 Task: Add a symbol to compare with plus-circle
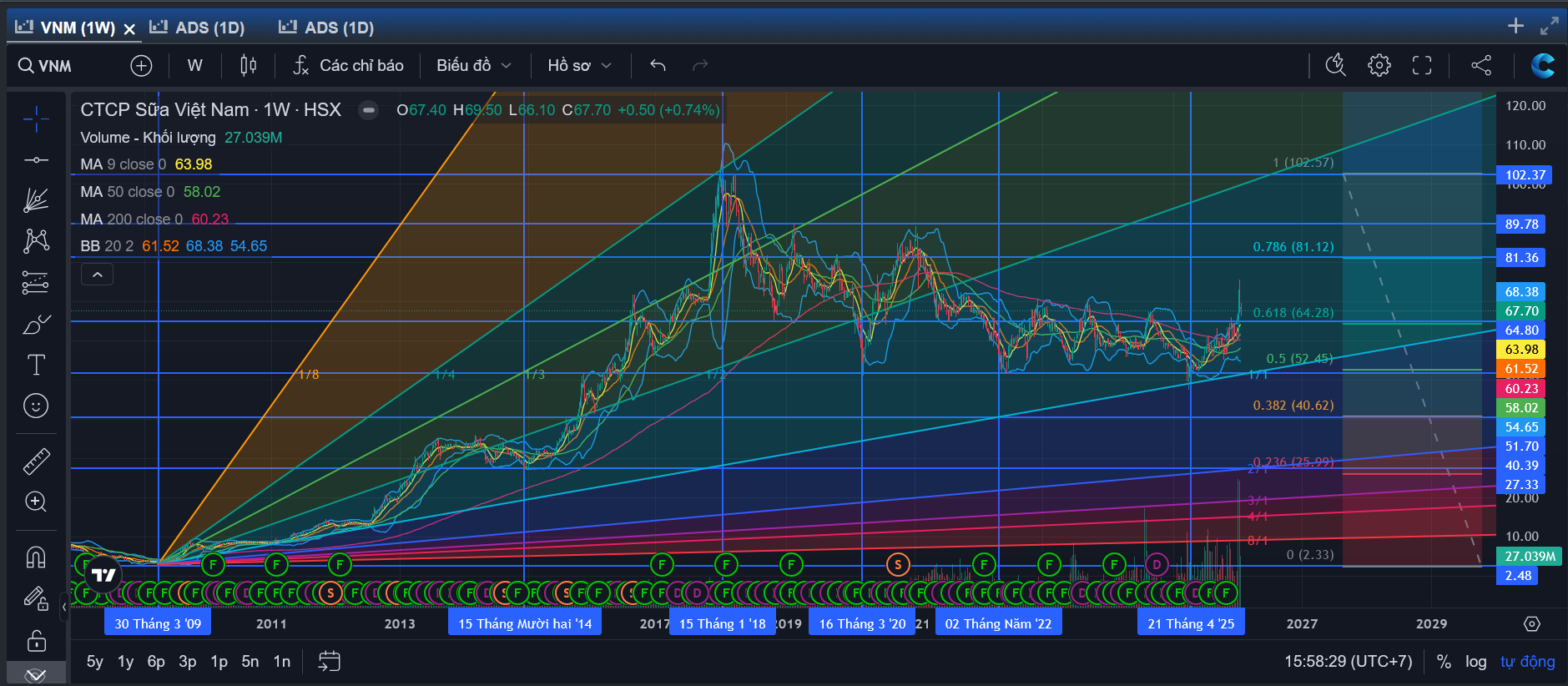pyautogui.click(x=141, y=66)
